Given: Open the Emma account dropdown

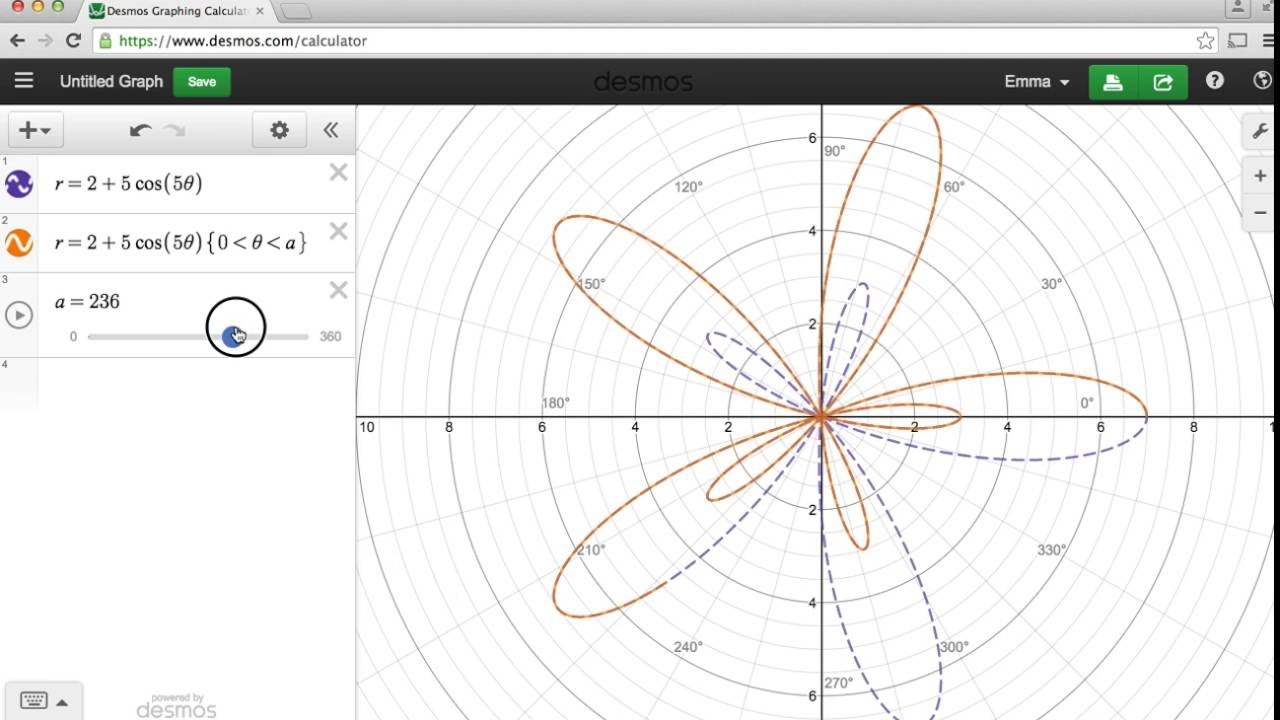Looking at the screenshot, I should (x=1037, y=82).
